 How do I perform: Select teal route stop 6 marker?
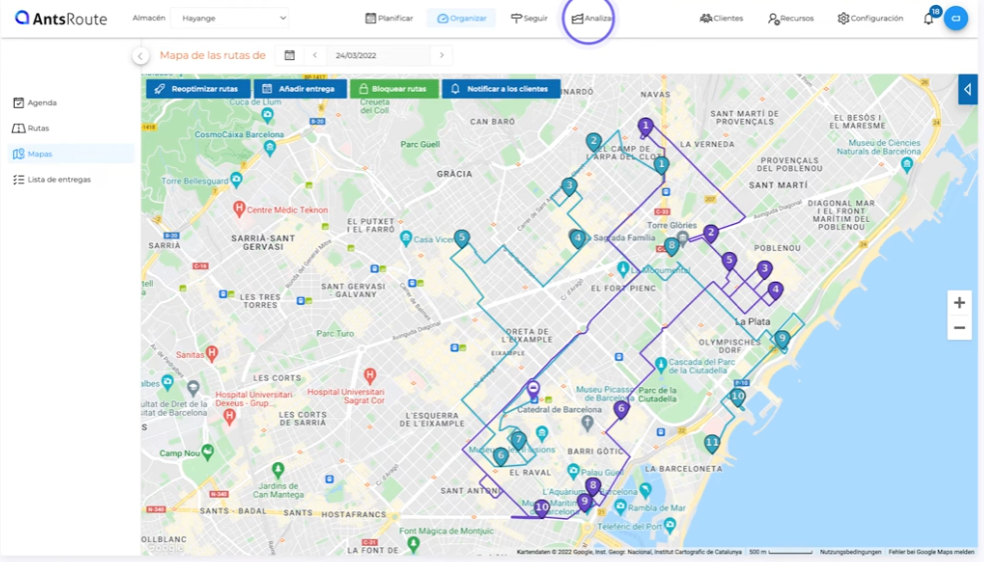[x=500, y=457]
